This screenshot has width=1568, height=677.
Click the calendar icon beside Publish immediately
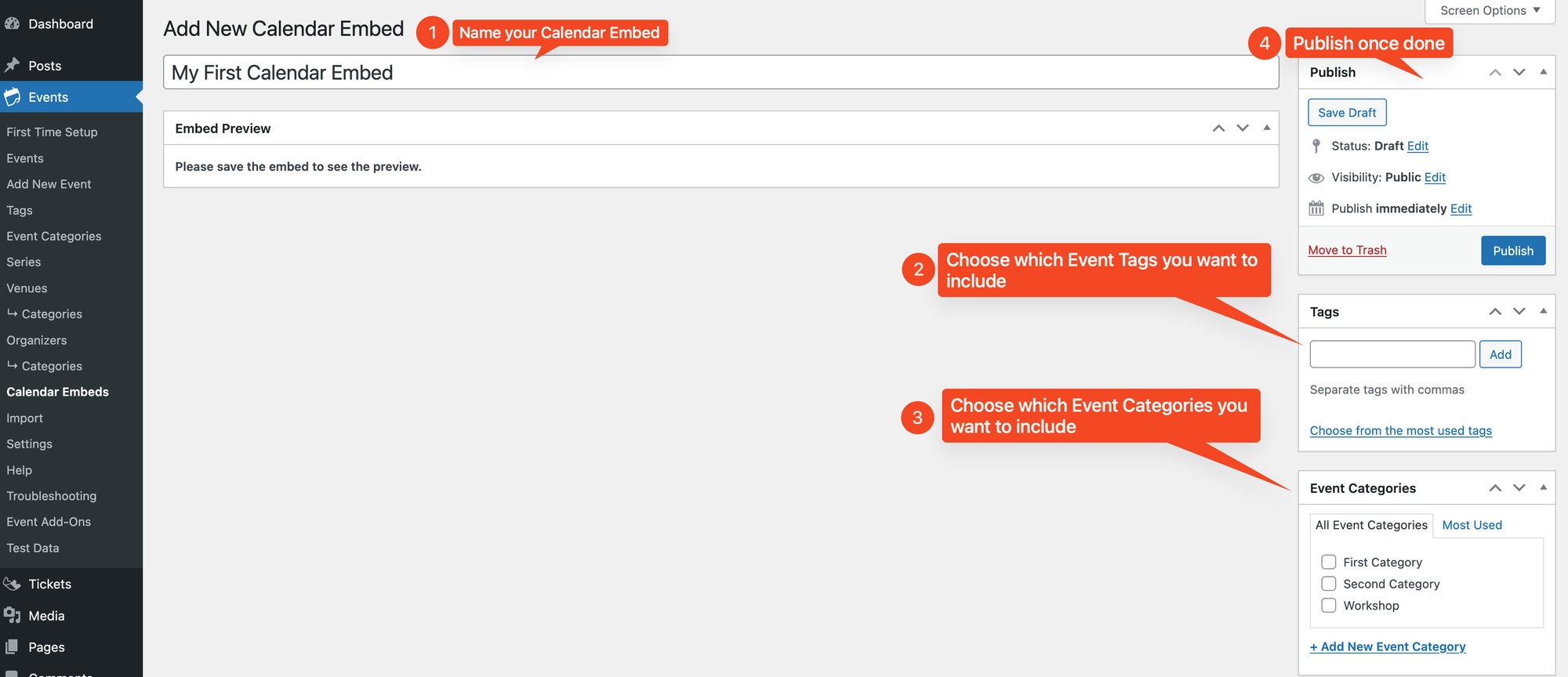pyautogui.click(x=1316, y=208)
